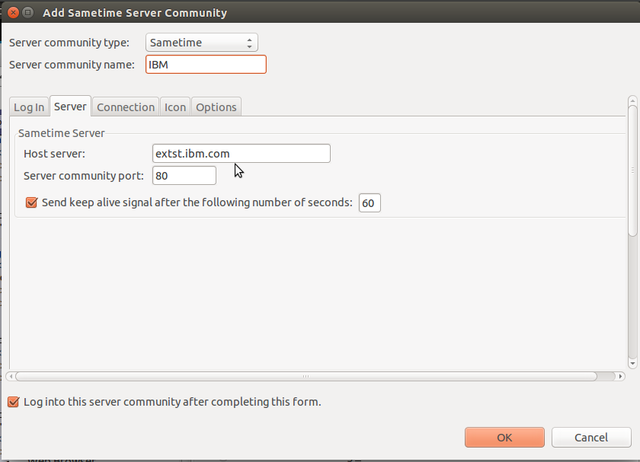Select the Server tab
The width and height of the screenshot is (640, 462).
coord(70,106)
